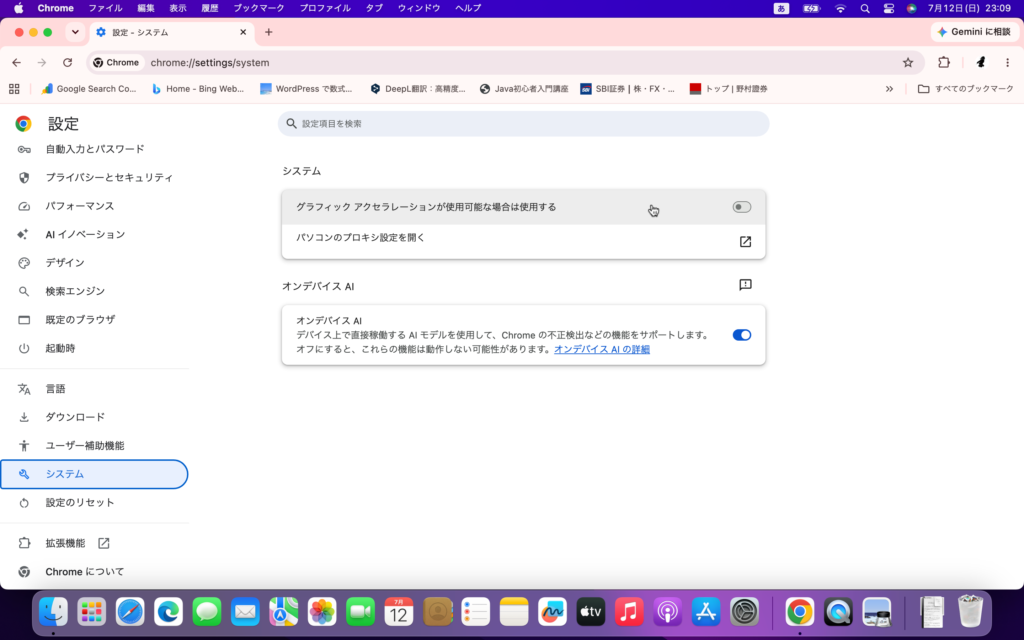This screenshot has width=1024, height=640.
Task: Open Spotlight search in menu bar
Action: pos(865,8)
